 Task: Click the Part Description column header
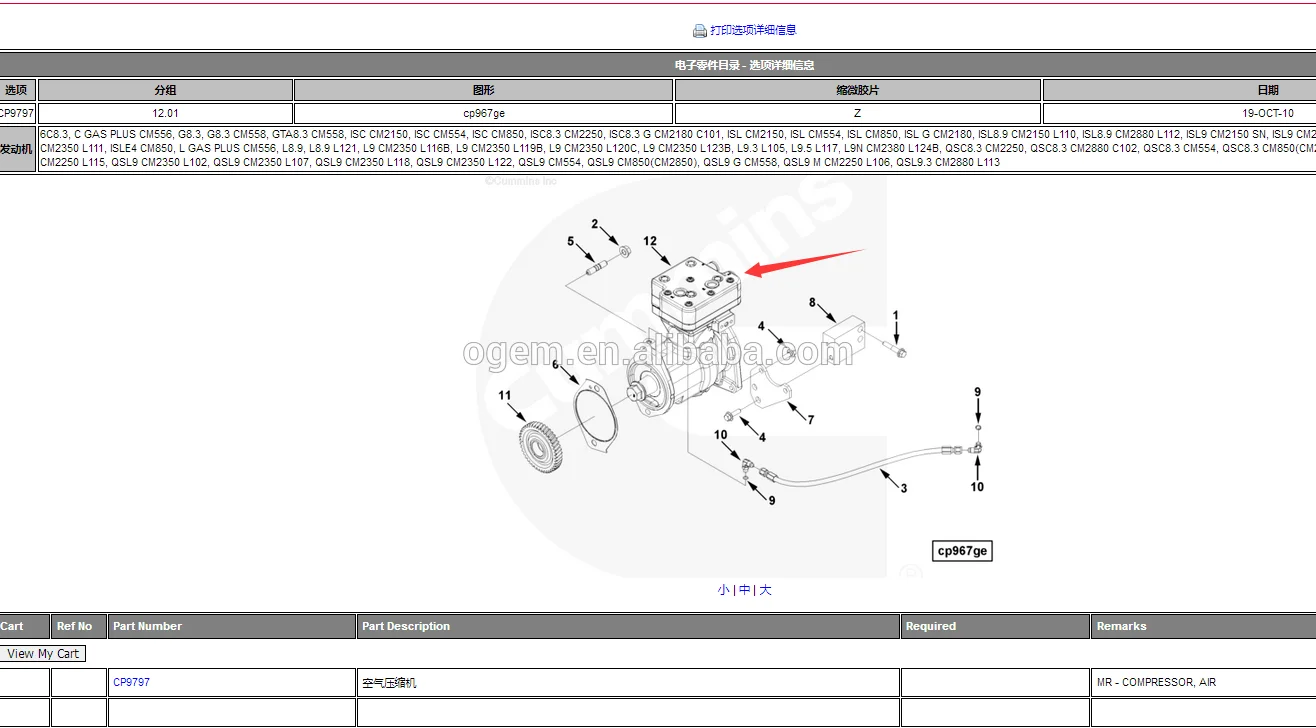click(629, 627)
